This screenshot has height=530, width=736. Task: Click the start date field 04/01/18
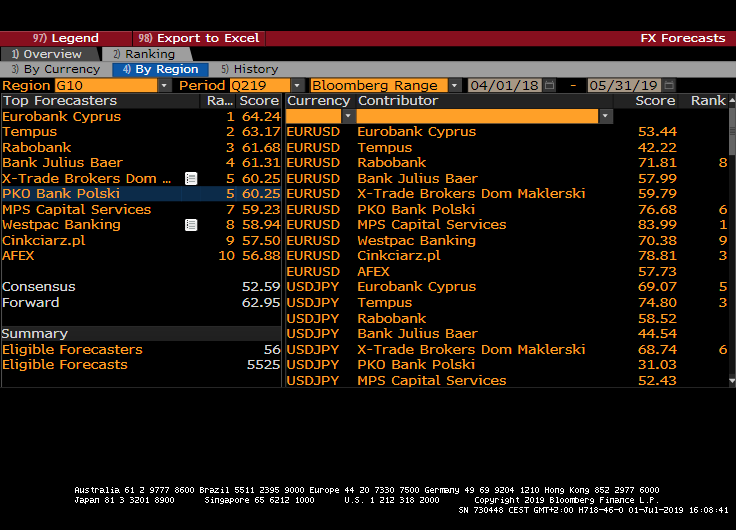(x=505, y=86)
